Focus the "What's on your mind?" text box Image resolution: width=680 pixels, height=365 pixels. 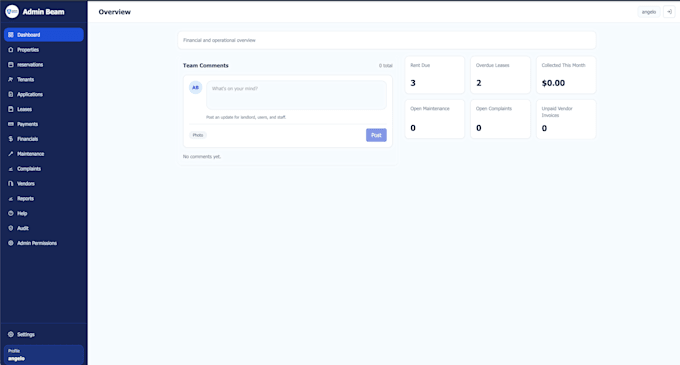(x=296, y=95)
